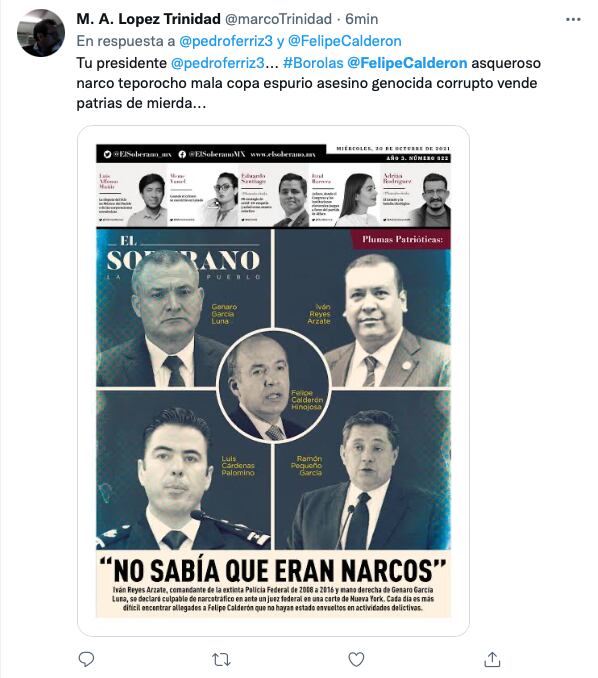598x678 pixels.
Task: Open M. A. Lopez Trinidad's profile avatar
Action: coord(41,33)
